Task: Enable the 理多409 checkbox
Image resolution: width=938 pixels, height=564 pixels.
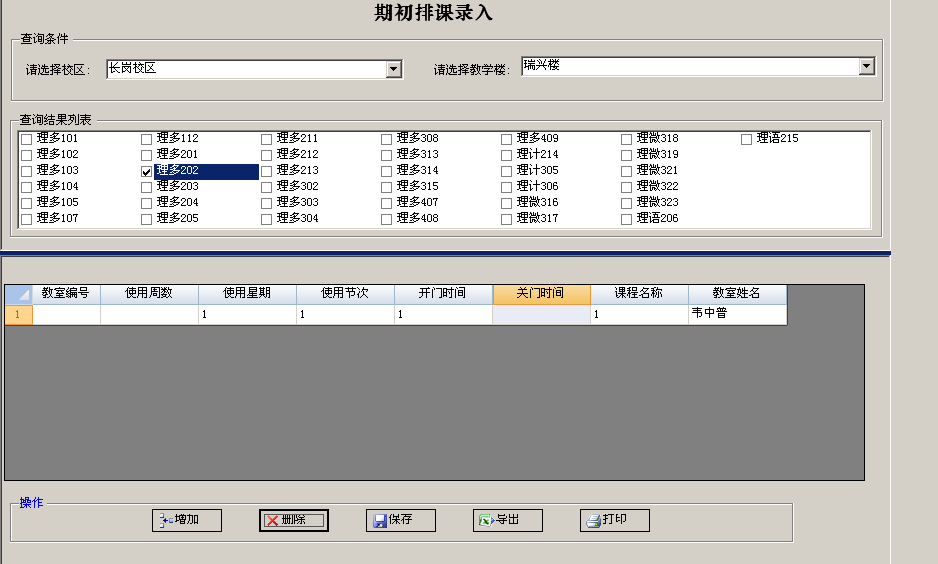Action: (507, 139)
